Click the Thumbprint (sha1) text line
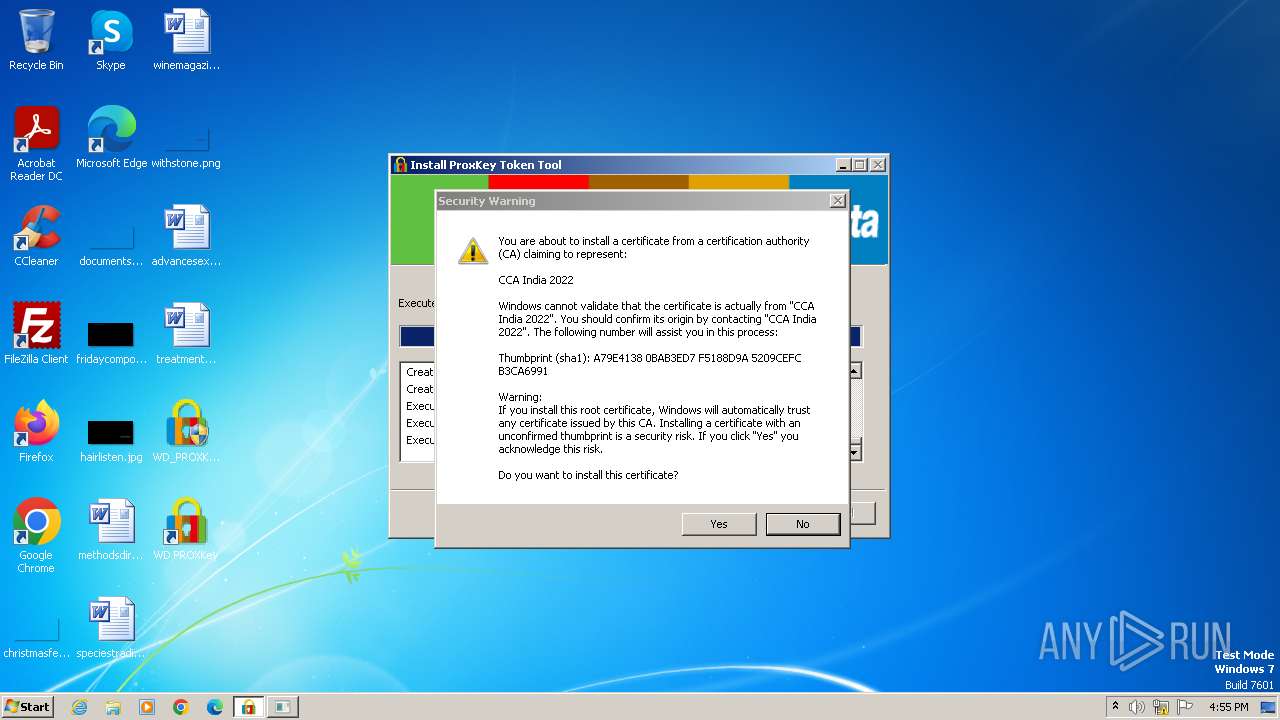1280x720 pixels. point(650,364)
